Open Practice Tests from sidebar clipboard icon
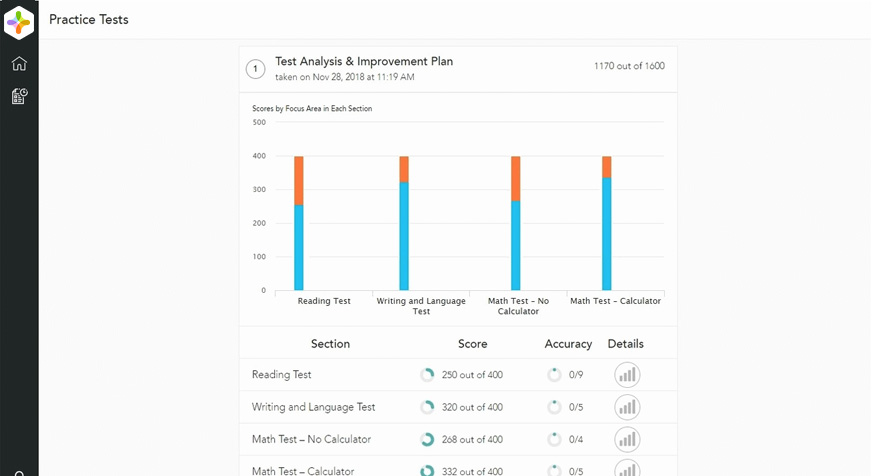This screenshot has height=476, width=877. click(x=19, y=96)
